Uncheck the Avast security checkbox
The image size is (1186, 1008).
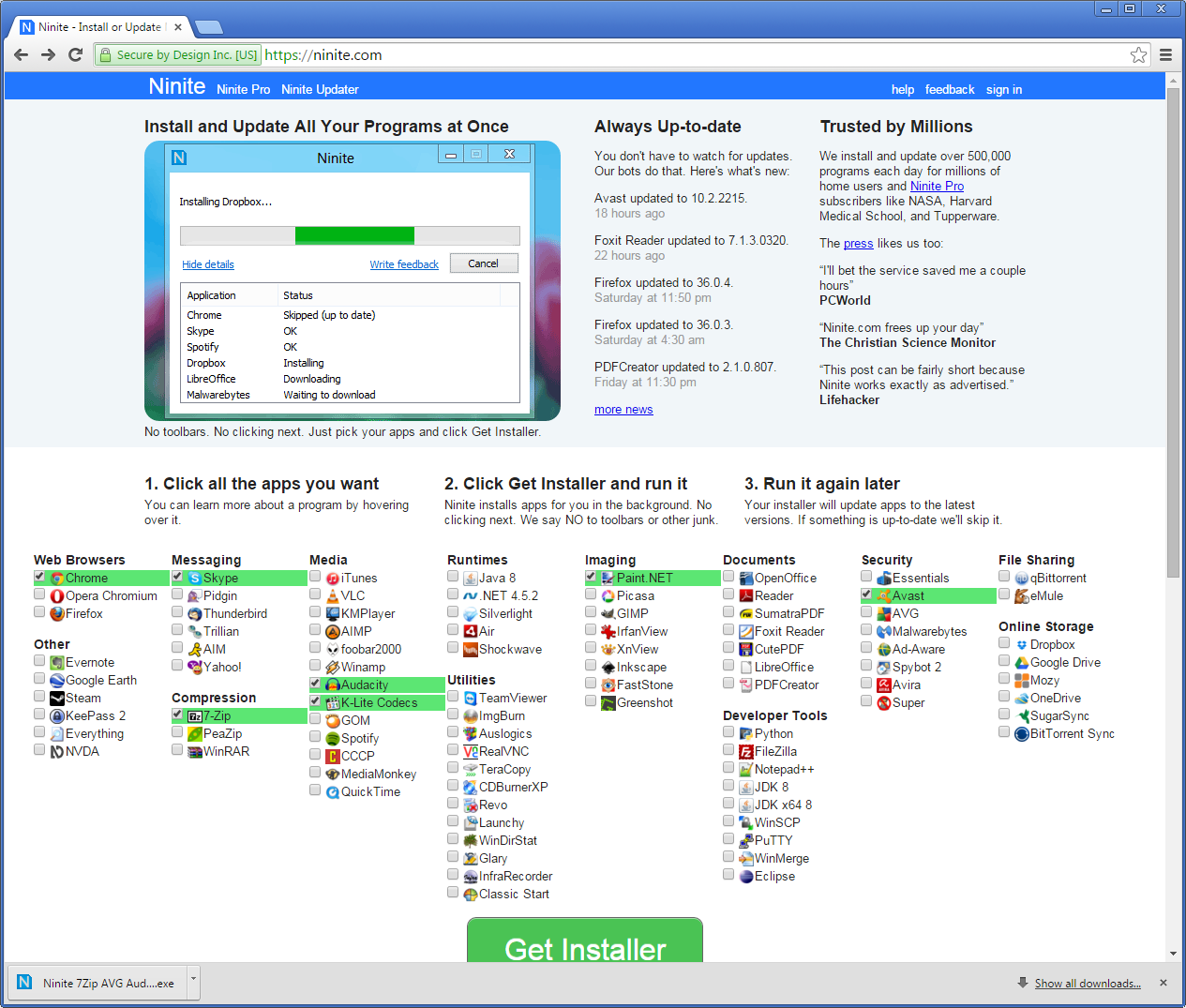pyautogui.click(x=865, y=594)
